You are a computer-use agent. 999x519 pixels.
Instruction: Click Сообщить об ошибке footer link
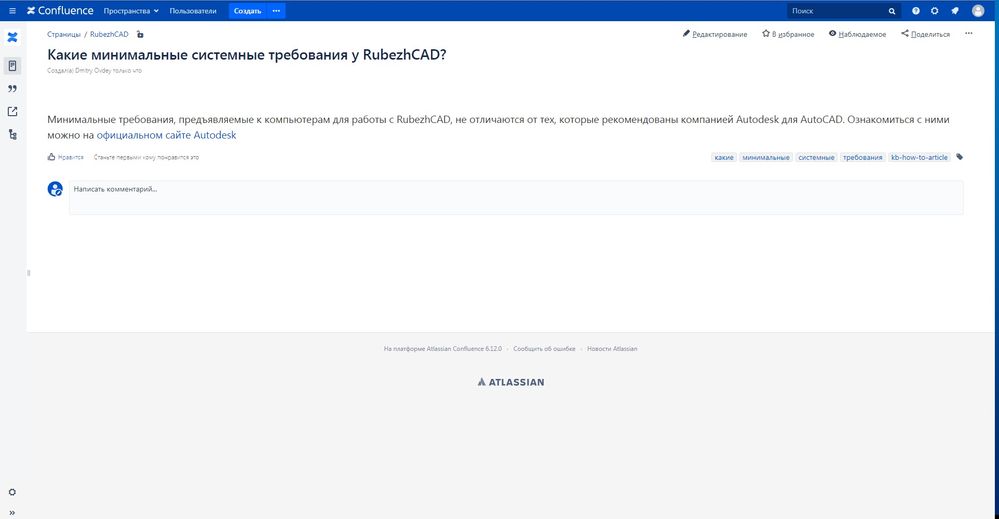tap(544, 349)
